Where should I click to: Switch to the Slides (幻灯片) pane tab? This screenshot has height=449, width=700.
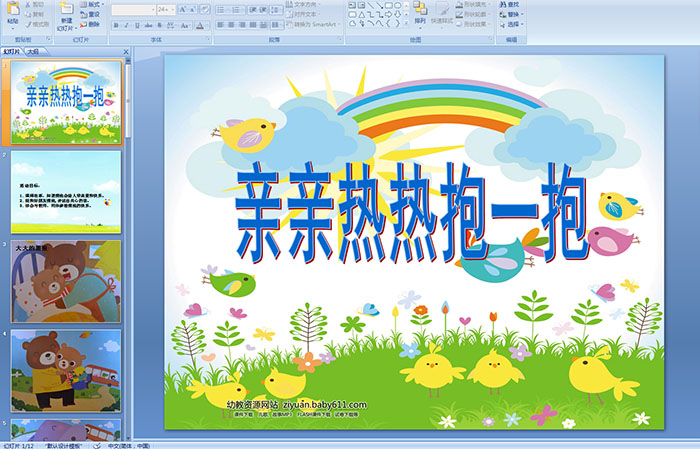[12, 52]
